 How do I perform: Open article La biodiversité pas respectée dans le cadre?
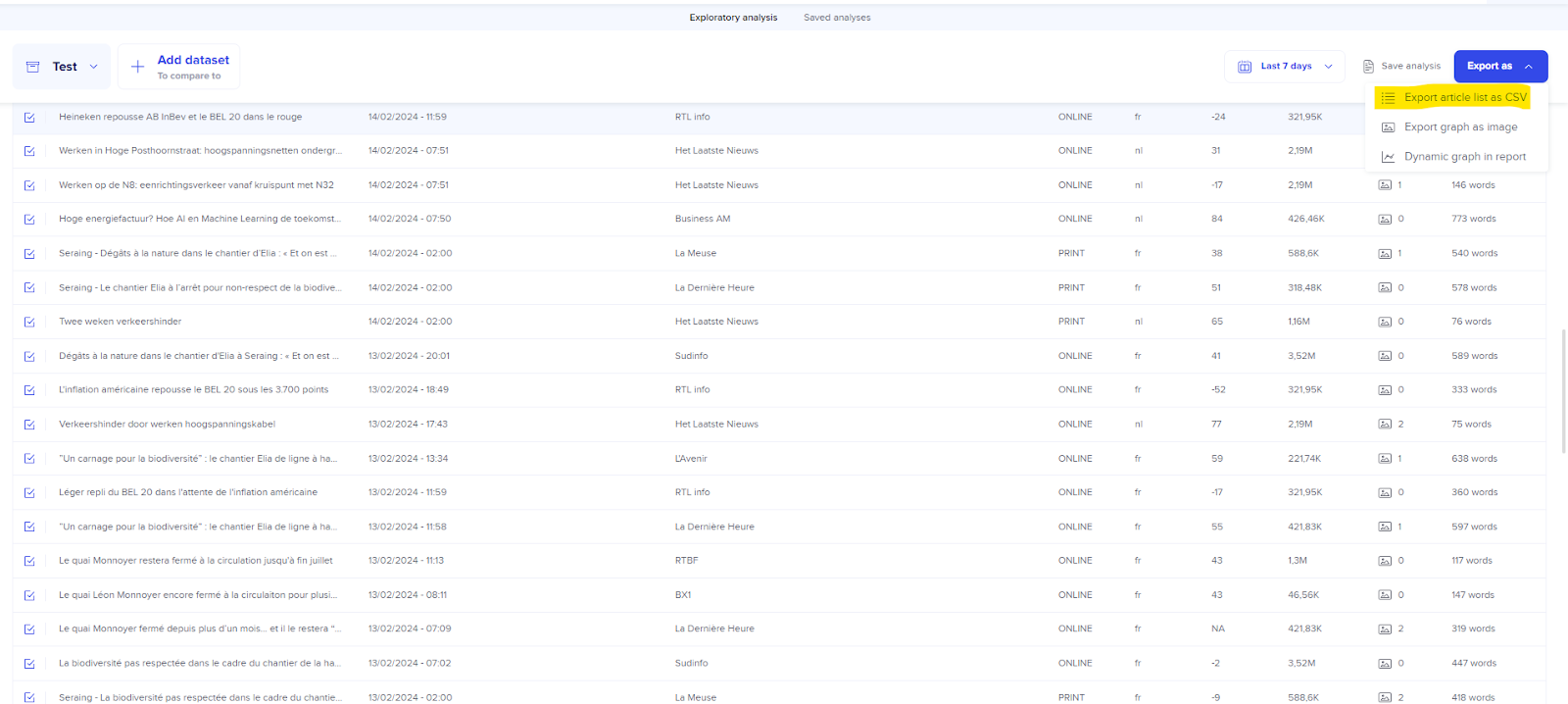click(200, 664)
